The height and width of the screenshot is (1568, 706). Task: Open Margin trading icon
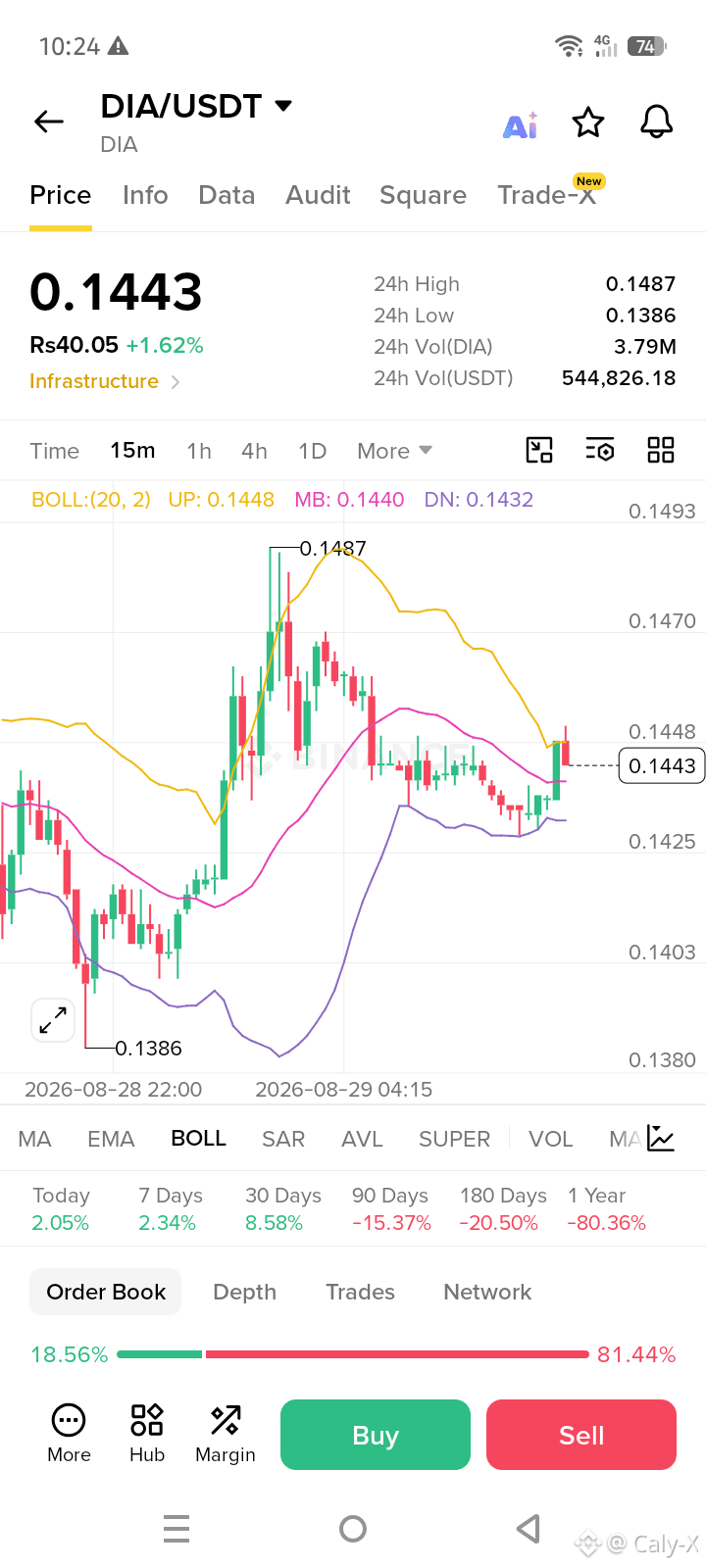point(226,1435)
